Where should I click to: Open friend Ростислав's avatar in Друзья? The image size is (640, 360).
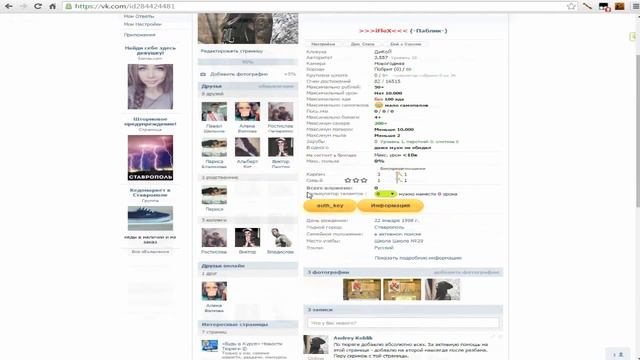tap(280, 111)
